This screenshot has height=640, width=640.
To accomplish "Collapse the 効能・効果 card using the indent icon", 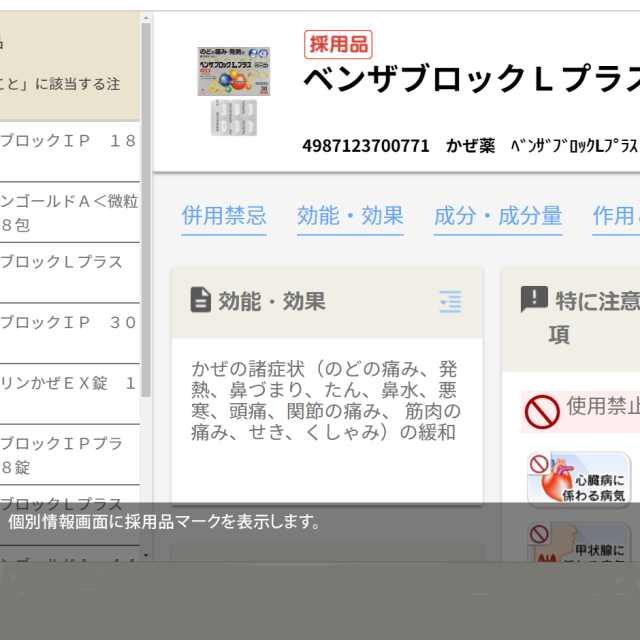I will 450,302.
